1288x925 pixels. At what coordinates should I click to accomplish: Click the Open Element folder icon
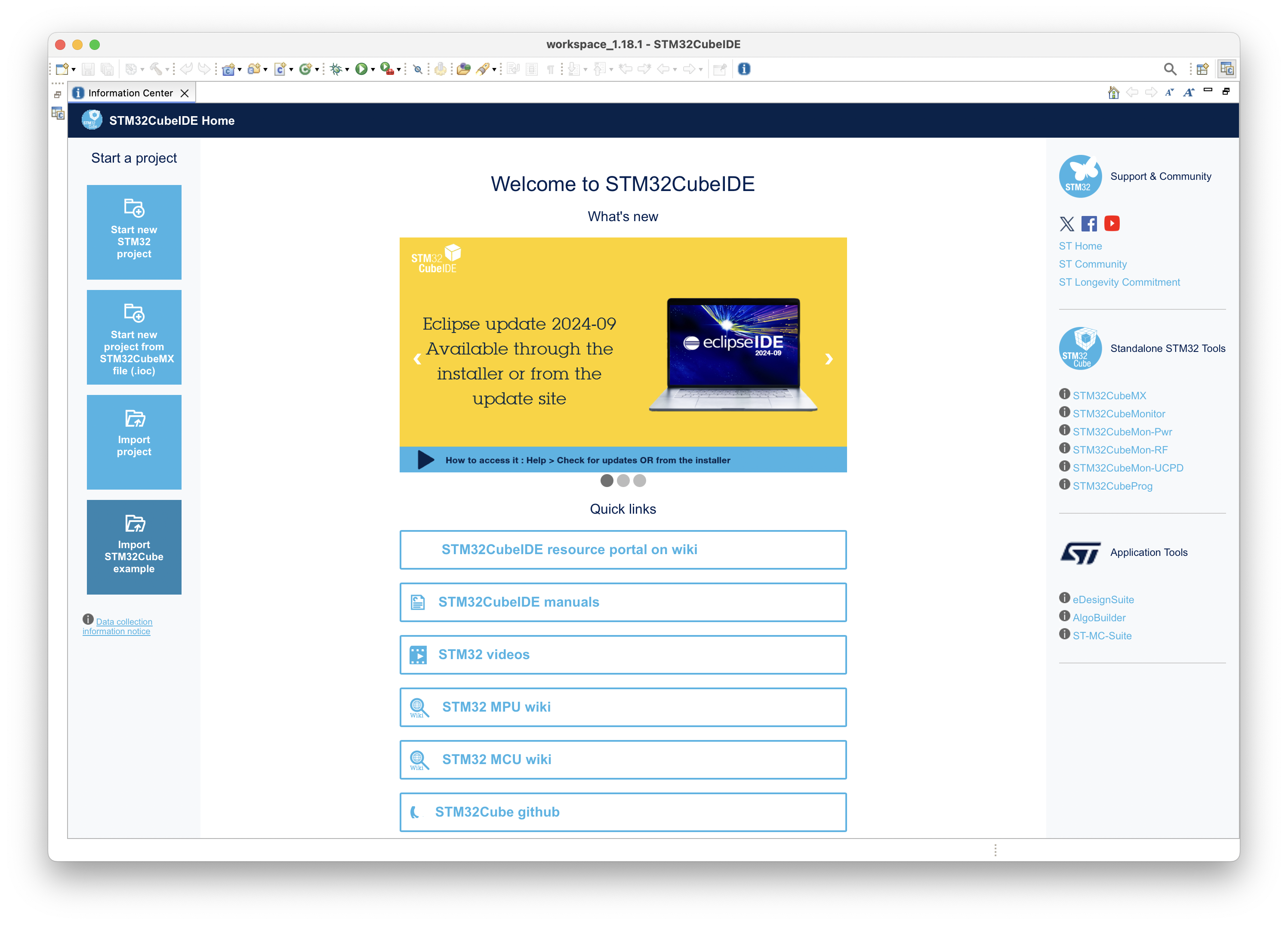463,69
